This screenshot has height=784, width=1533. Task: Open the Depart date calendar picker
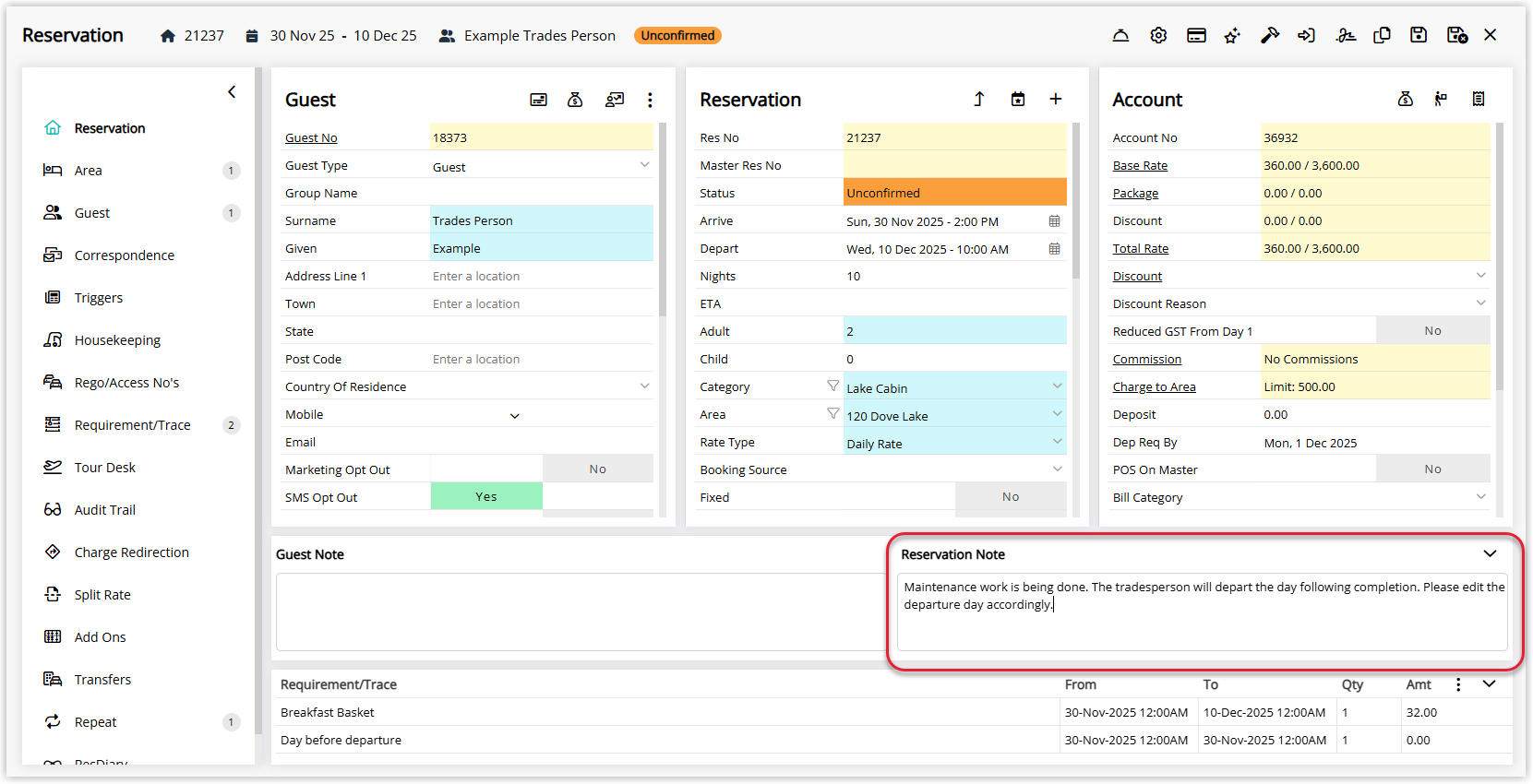click(1054, 249)
